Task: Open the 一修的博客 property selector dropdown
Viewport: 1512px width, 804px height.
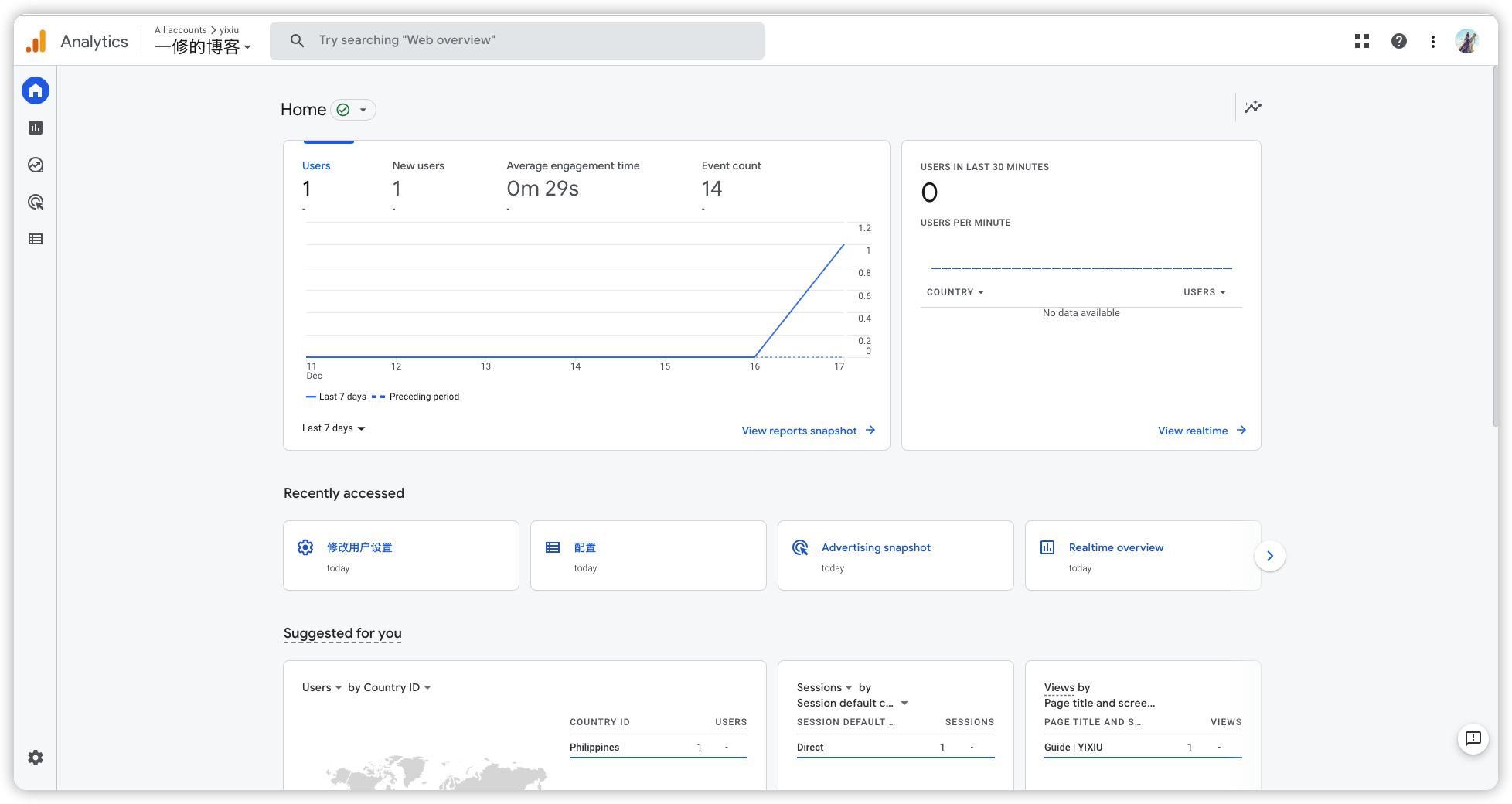Action: click(203, 46)
